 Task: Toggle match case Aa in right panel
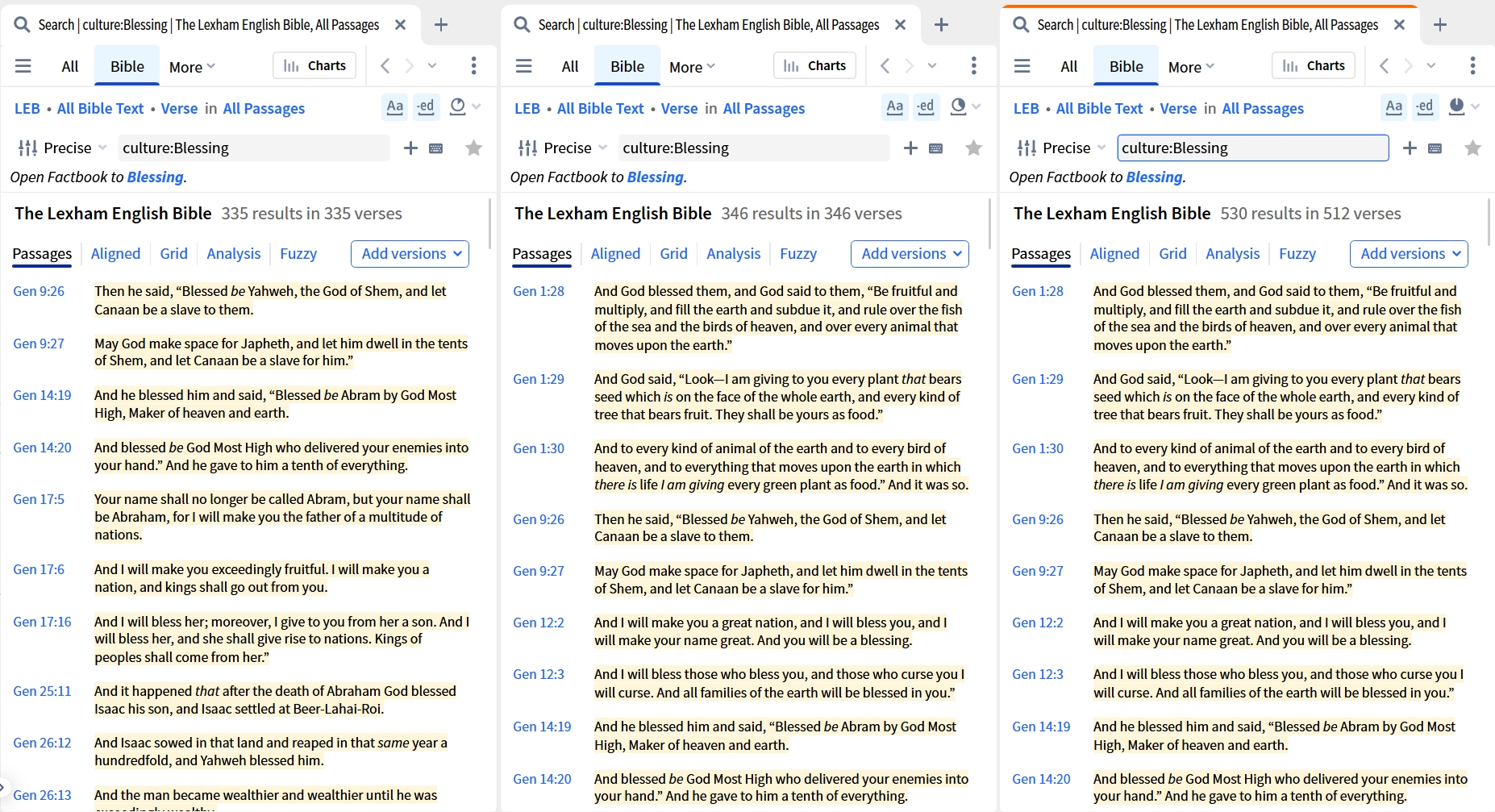pyautogui.click(x=1393, y=106)
